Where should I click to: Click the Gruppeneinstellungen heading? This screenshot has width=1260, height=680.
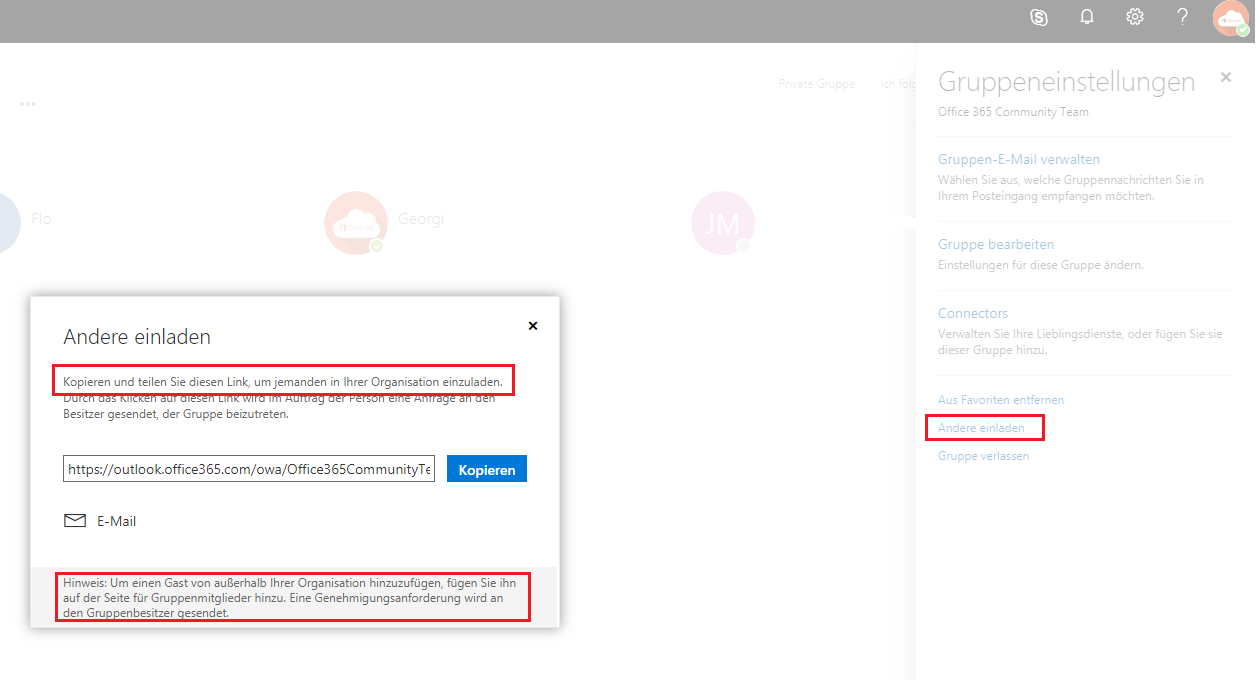click(x=1066, y=82)
